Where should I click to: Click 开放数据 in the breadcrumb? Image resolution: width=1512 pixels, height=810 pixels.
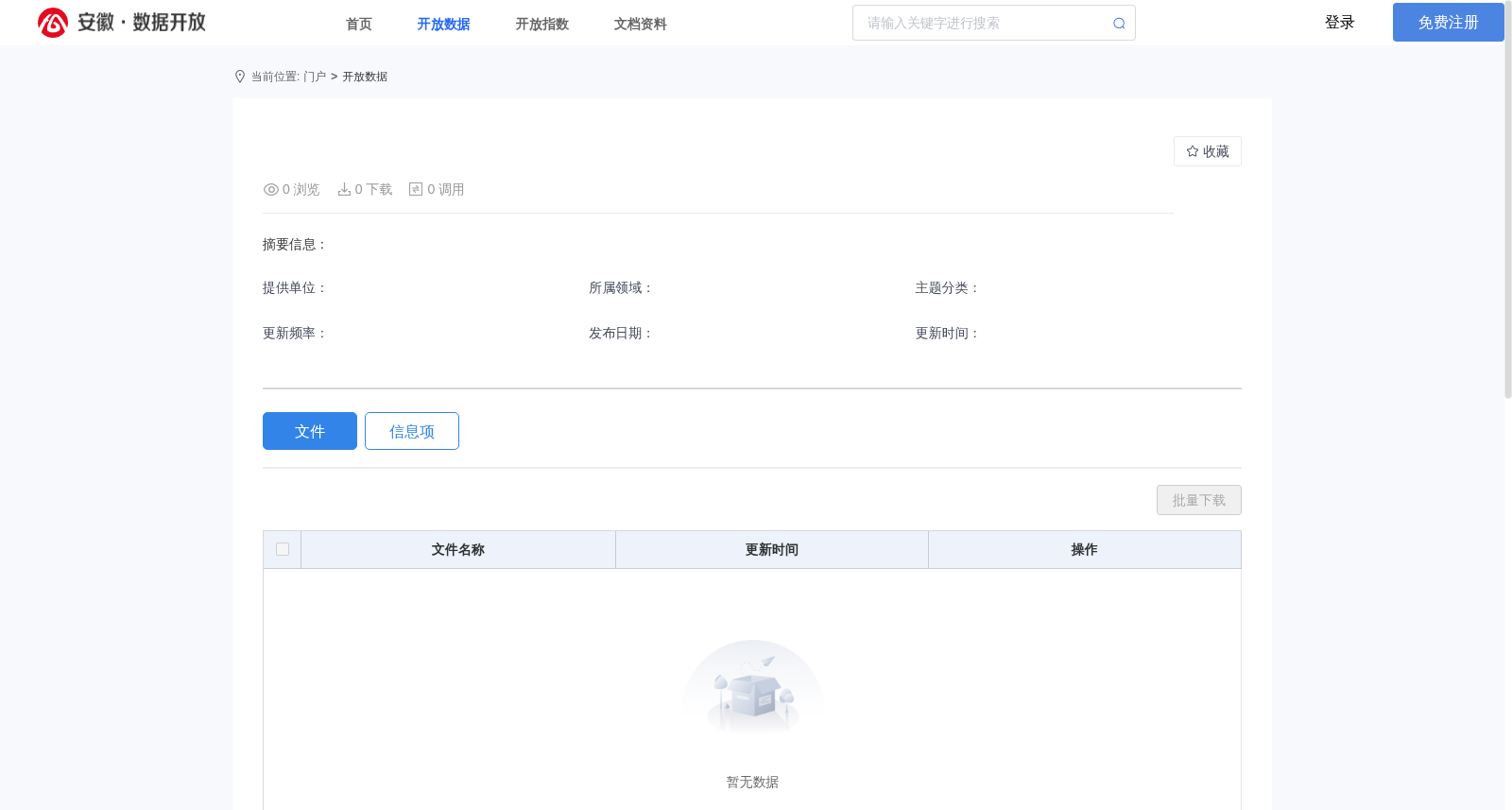click(365, 77)
